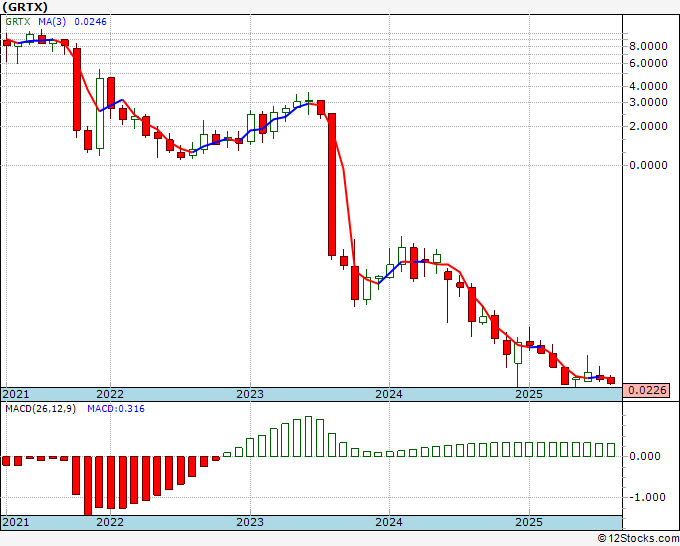Click the MACD:0.316 value label
680x546 pixels.
[116, 409]
